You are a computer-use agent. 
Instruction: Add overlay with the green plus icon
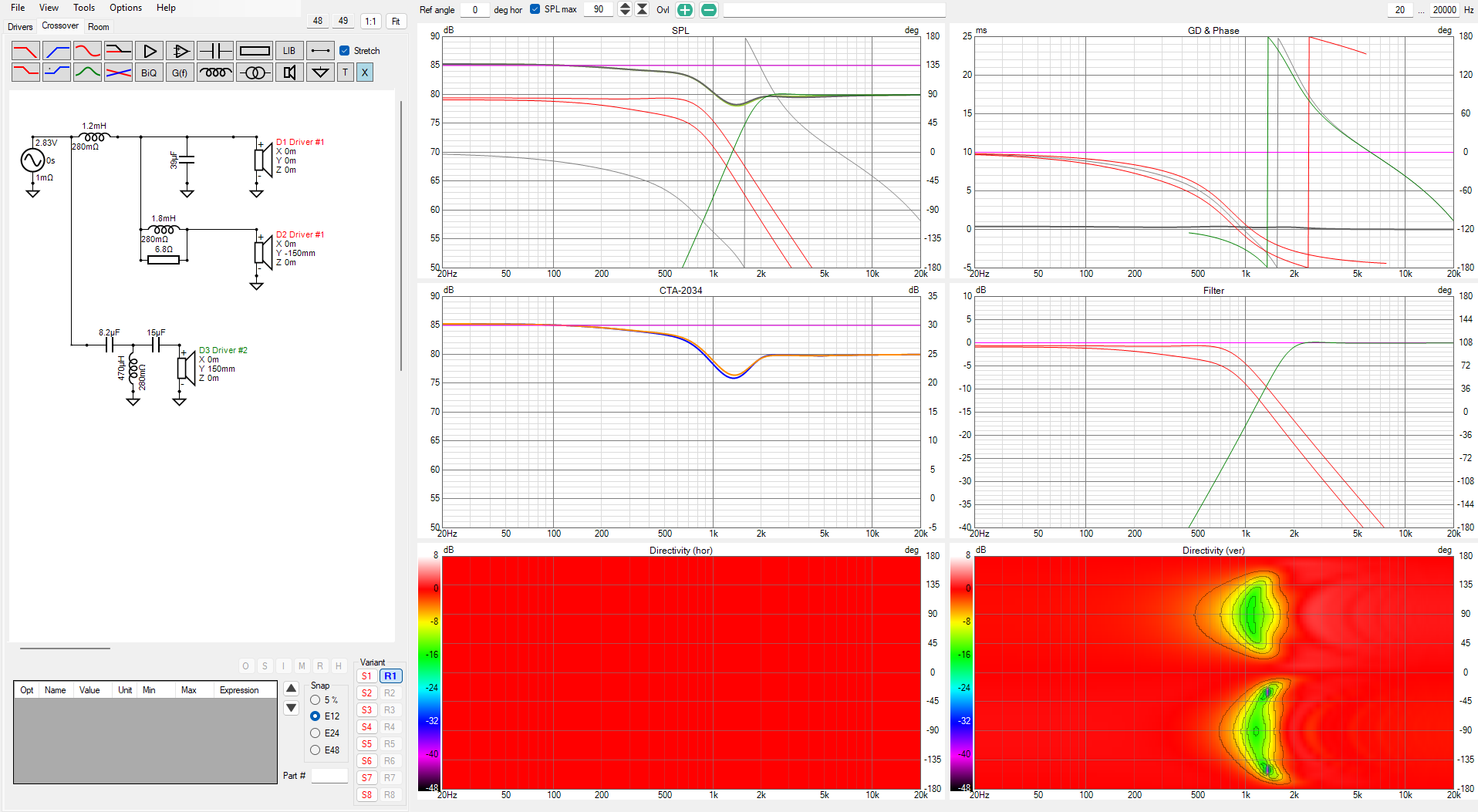pos(684,10)
